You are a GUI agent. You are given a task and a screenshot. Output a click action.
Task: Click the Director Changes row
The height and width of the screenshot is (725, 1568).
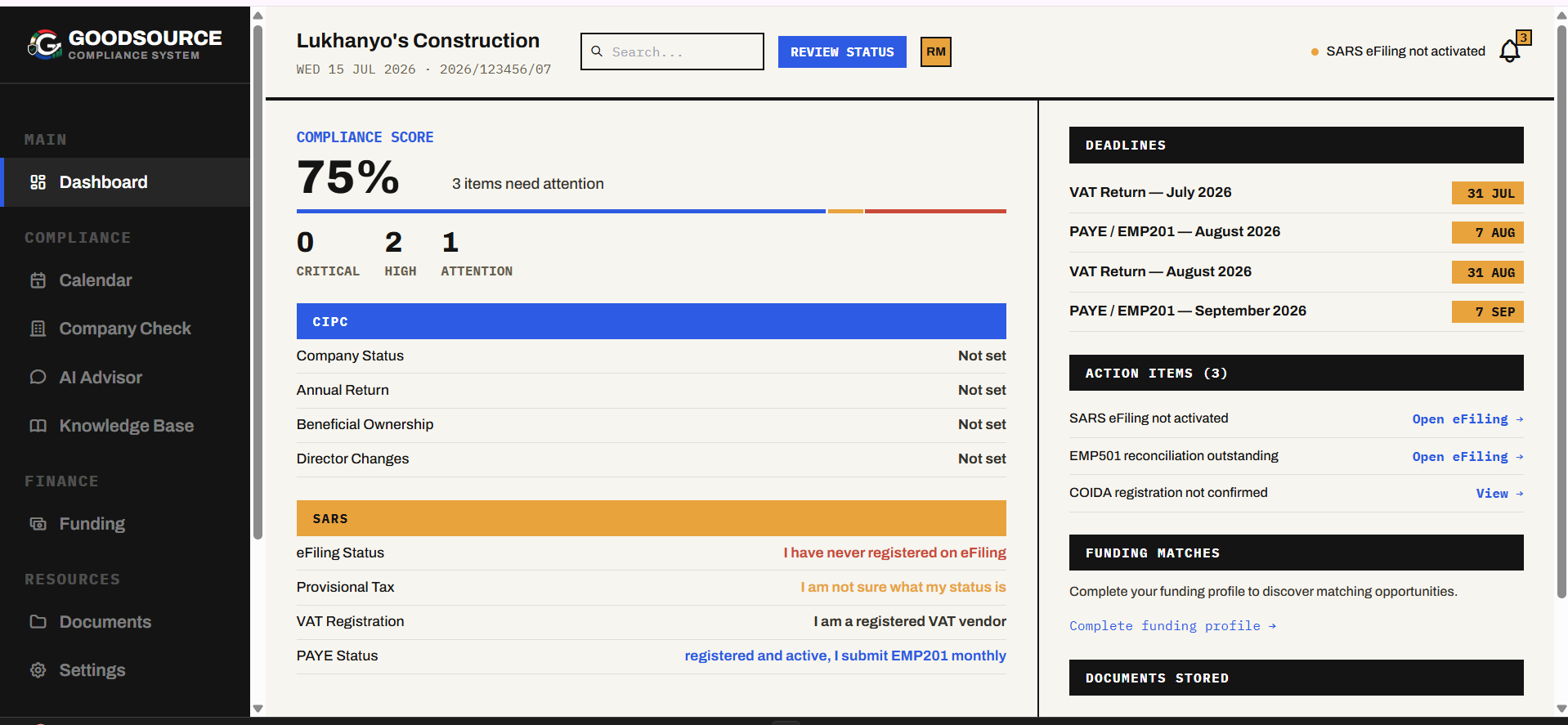pyautogui.click(x=651, y=459)
